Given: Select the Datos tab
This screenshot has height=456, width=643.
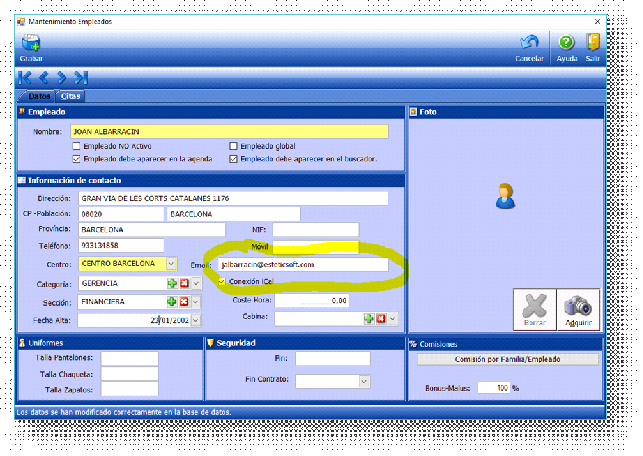Looking at the screenshot, I should click(38, 96).
